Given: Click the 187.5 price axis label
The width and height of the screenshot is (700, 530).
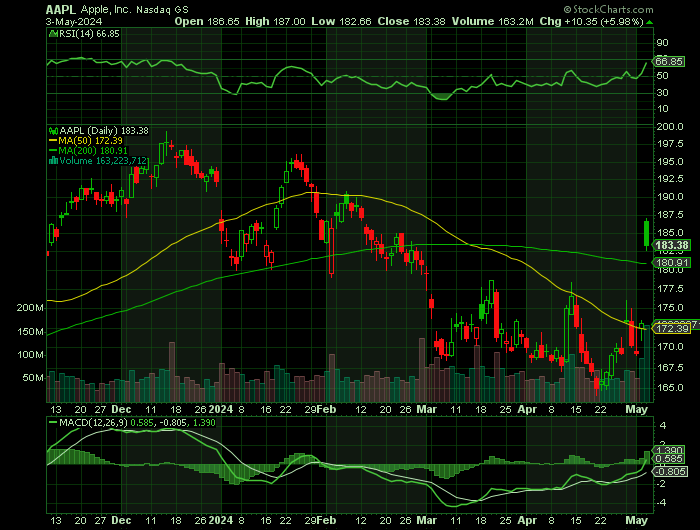Looking at the screenshot, I should point(670,215).
